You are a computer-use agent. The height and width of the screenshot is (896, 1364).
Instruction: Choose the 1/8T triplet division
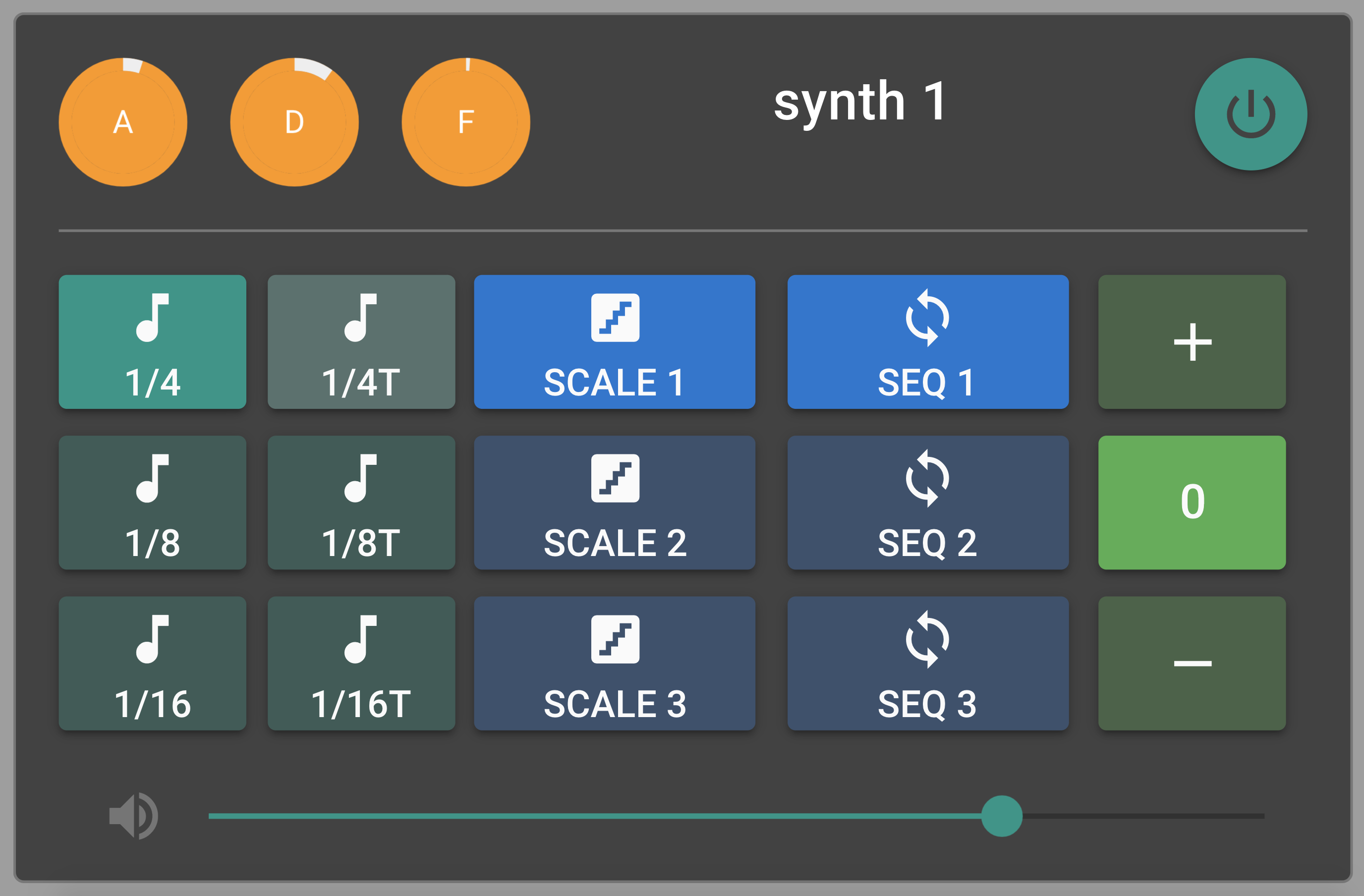[361, 503]
